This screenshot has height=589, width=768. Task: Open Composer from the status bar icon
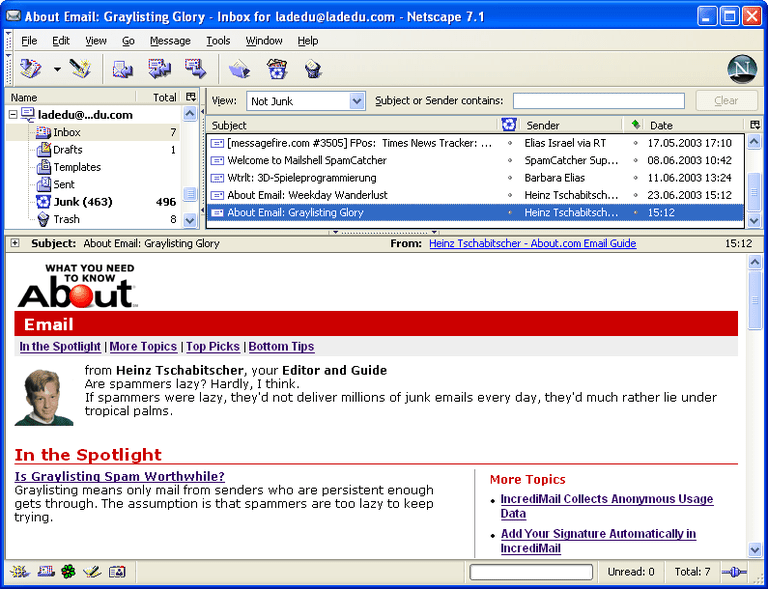(92, 571)
